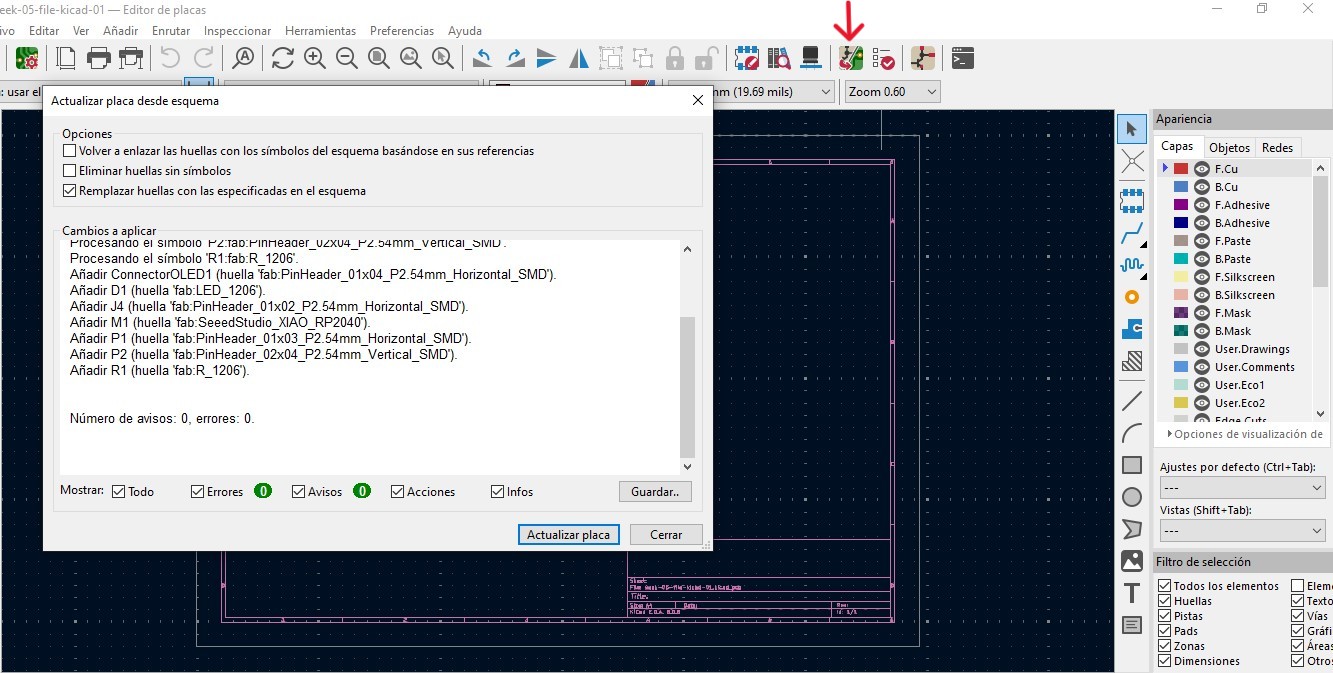Click the Find text icon
1333x673 pixels.
coord(243,58)
